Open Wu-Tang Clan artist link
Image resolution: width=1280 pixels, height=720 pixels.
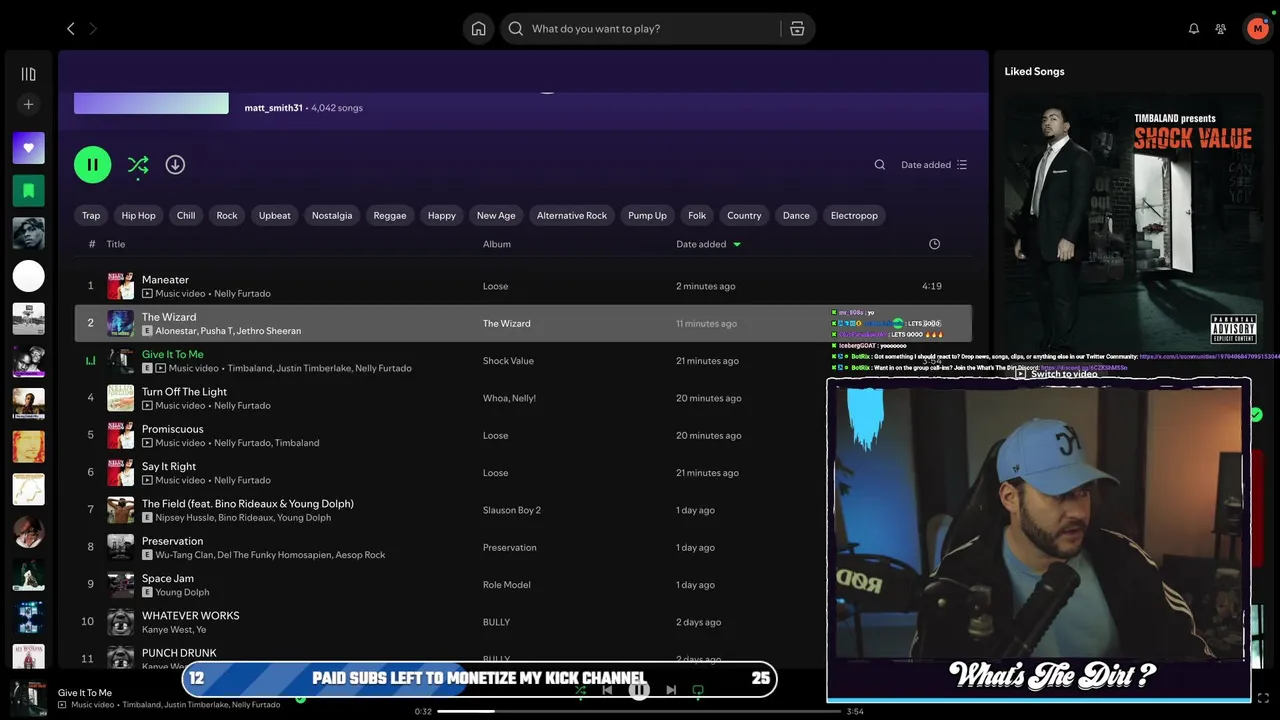coord(184,555)
